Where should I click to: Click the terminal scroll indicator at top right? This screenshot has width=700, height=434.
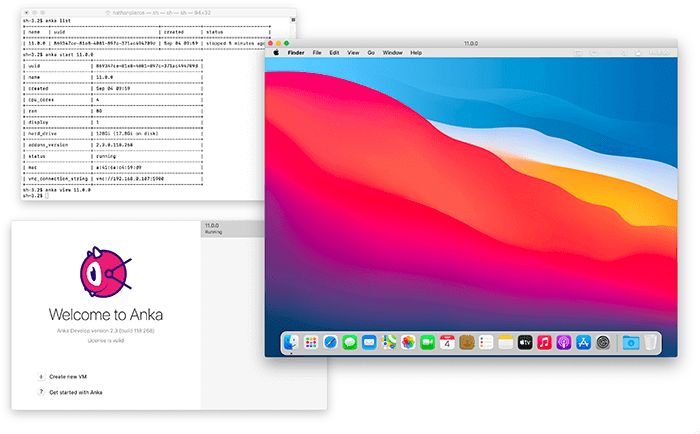tap(293, 20)
